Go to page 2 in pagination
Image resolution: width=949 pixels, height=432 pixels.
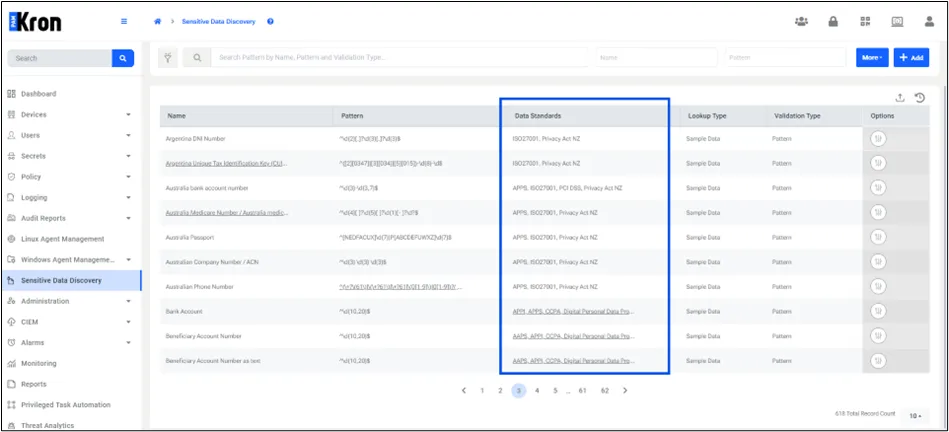pos(500,391)
